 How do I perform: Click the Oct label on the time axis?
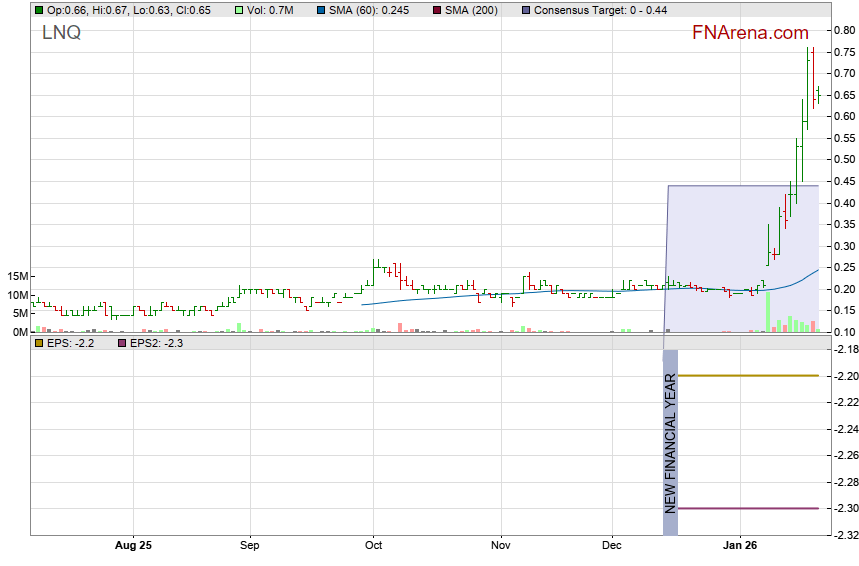(373, 546)
